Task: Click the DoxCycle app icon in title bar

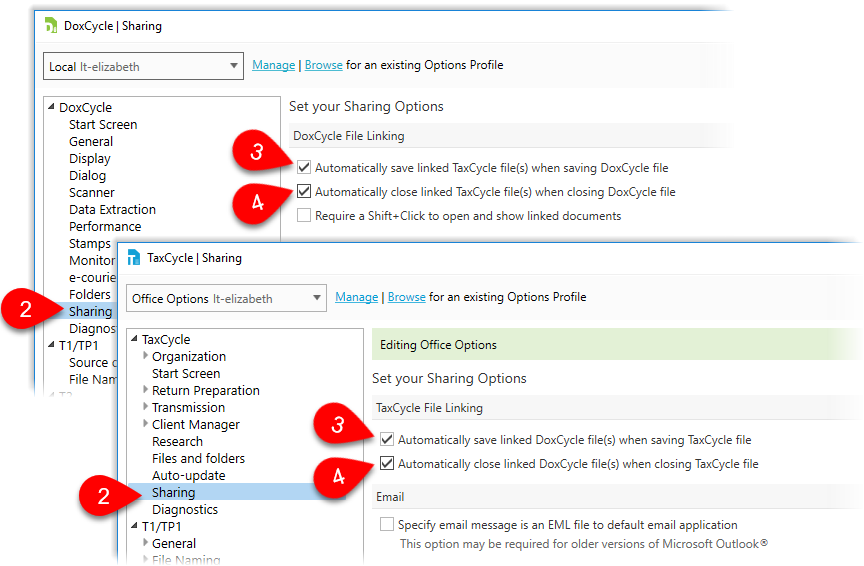Action: (51, 25)
